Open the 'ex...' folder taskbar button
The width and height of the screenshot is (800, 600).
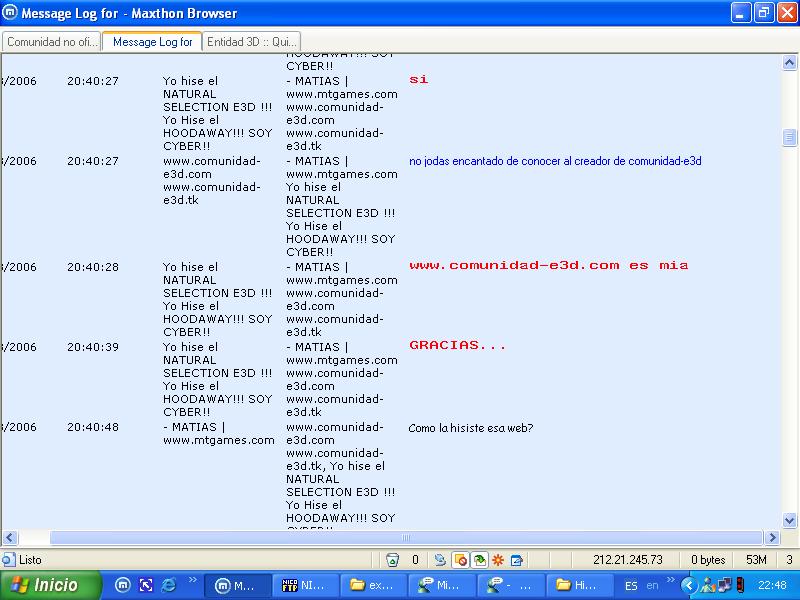(x=374, y=585)
